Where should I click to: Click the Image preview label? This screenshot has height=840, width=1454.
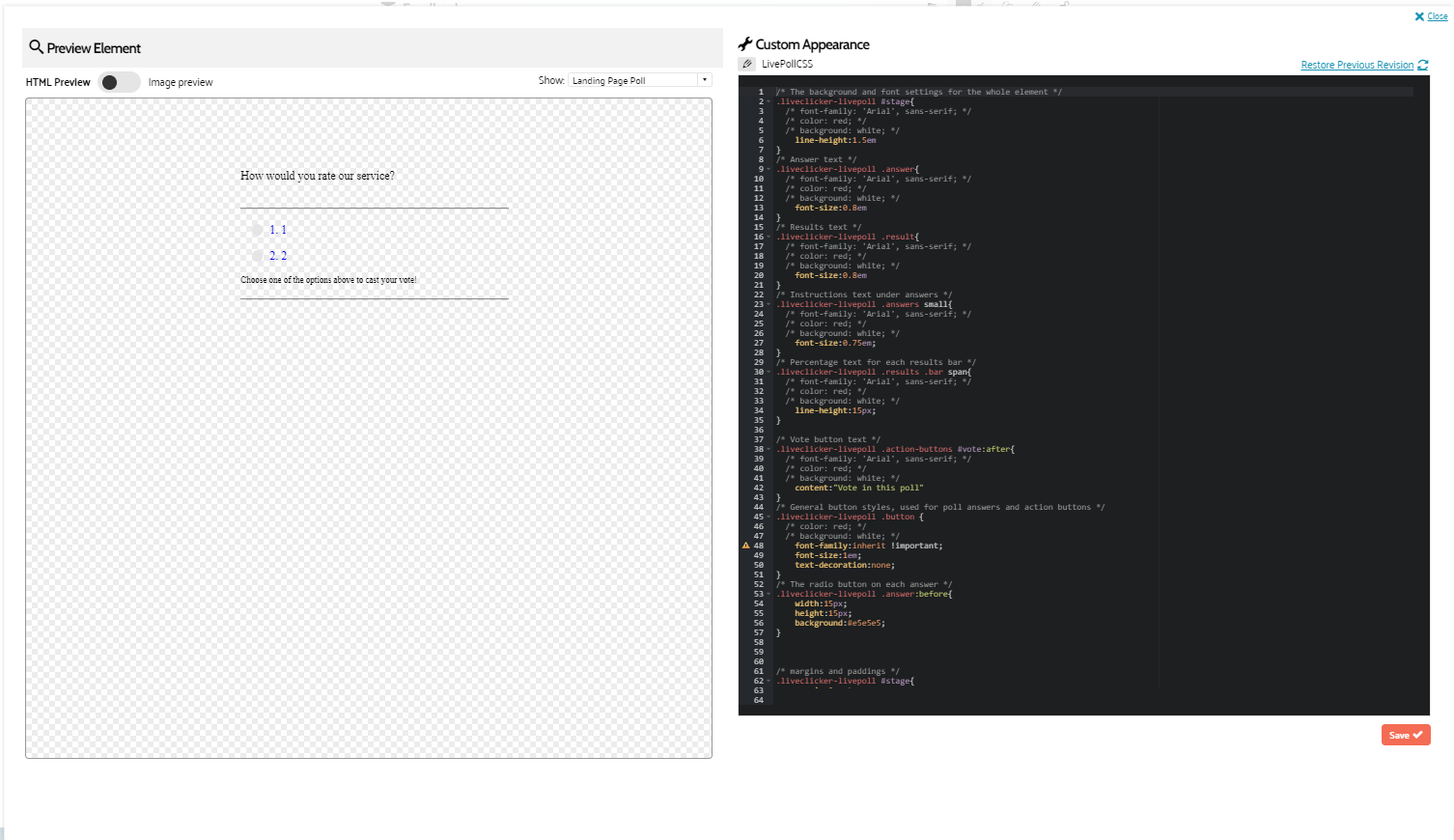tap(181, 82)
